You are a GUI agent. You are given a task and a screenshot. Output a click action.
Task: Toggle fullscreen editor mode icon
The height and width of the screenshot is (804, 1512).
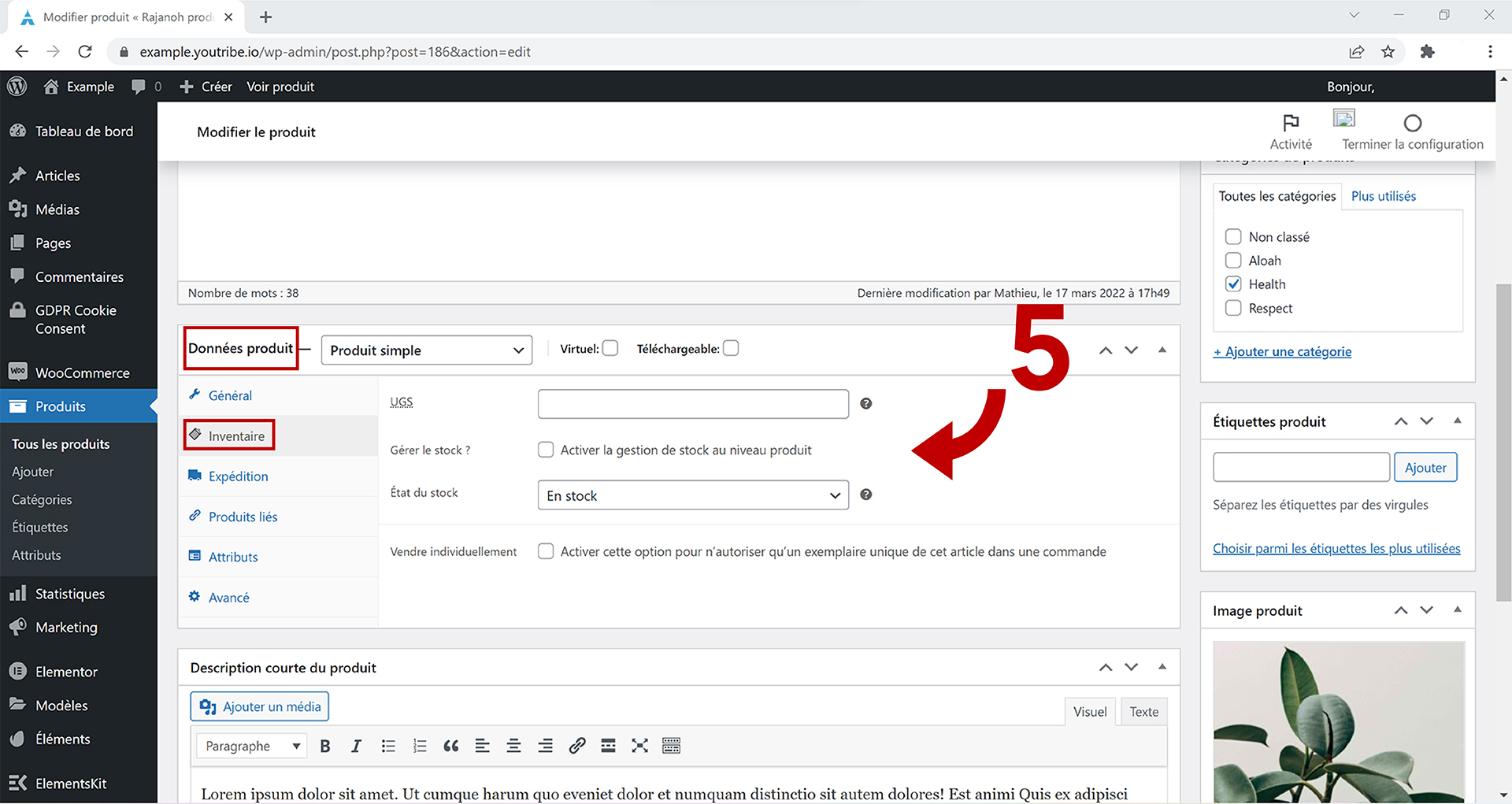tap(639, 746)
